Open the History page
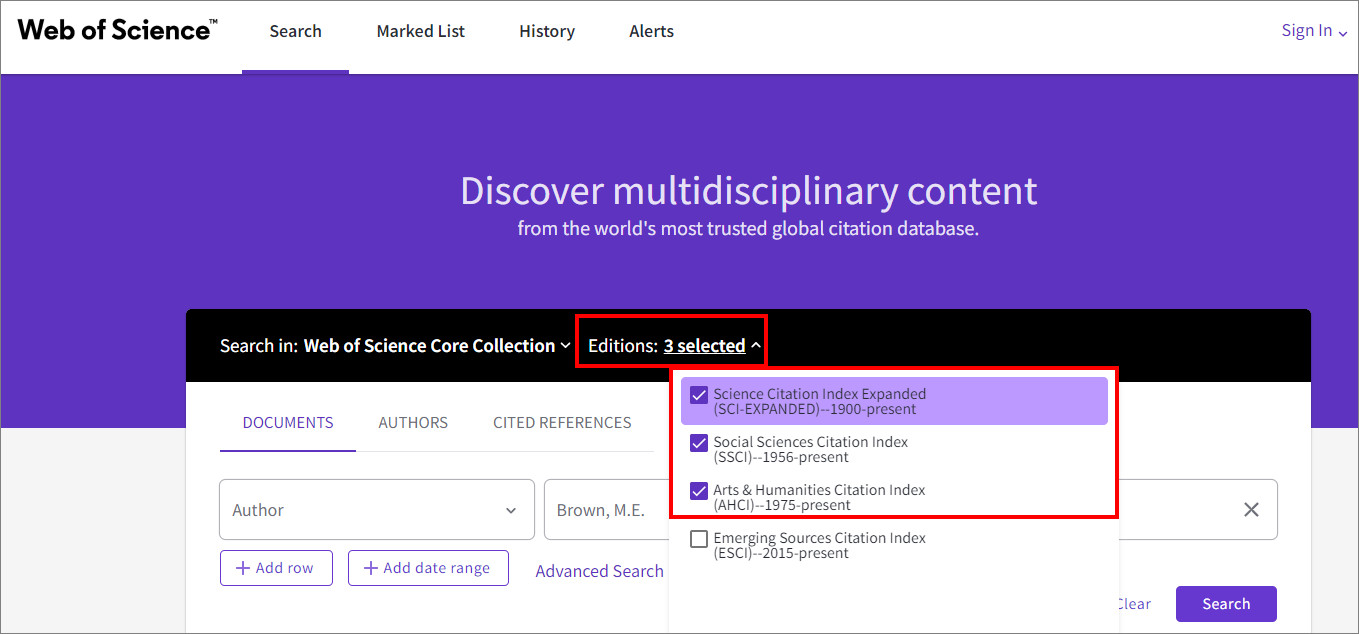 [547, 31]
